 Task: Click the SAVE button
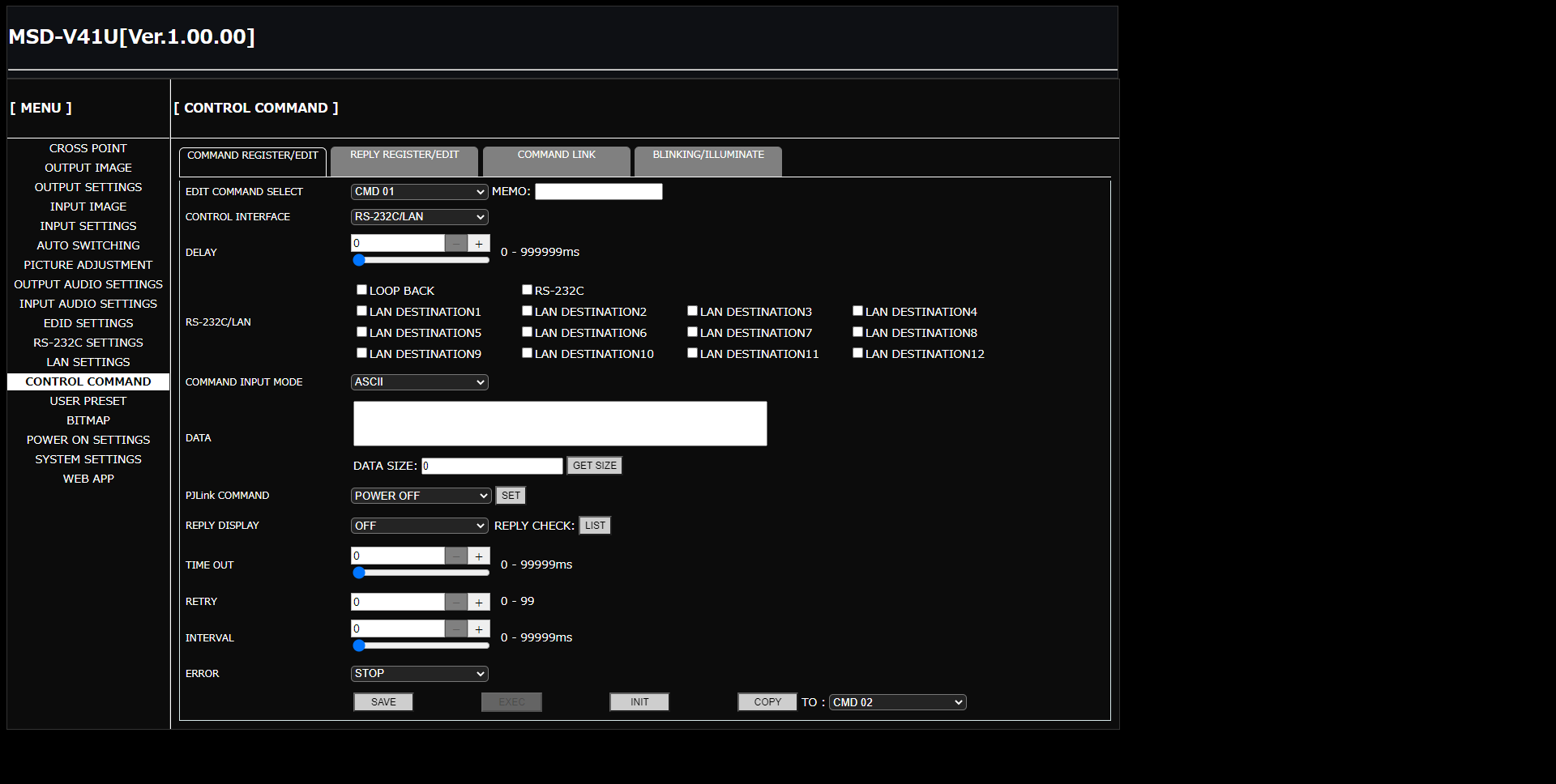pyautogui.click(x=383, y=702)
